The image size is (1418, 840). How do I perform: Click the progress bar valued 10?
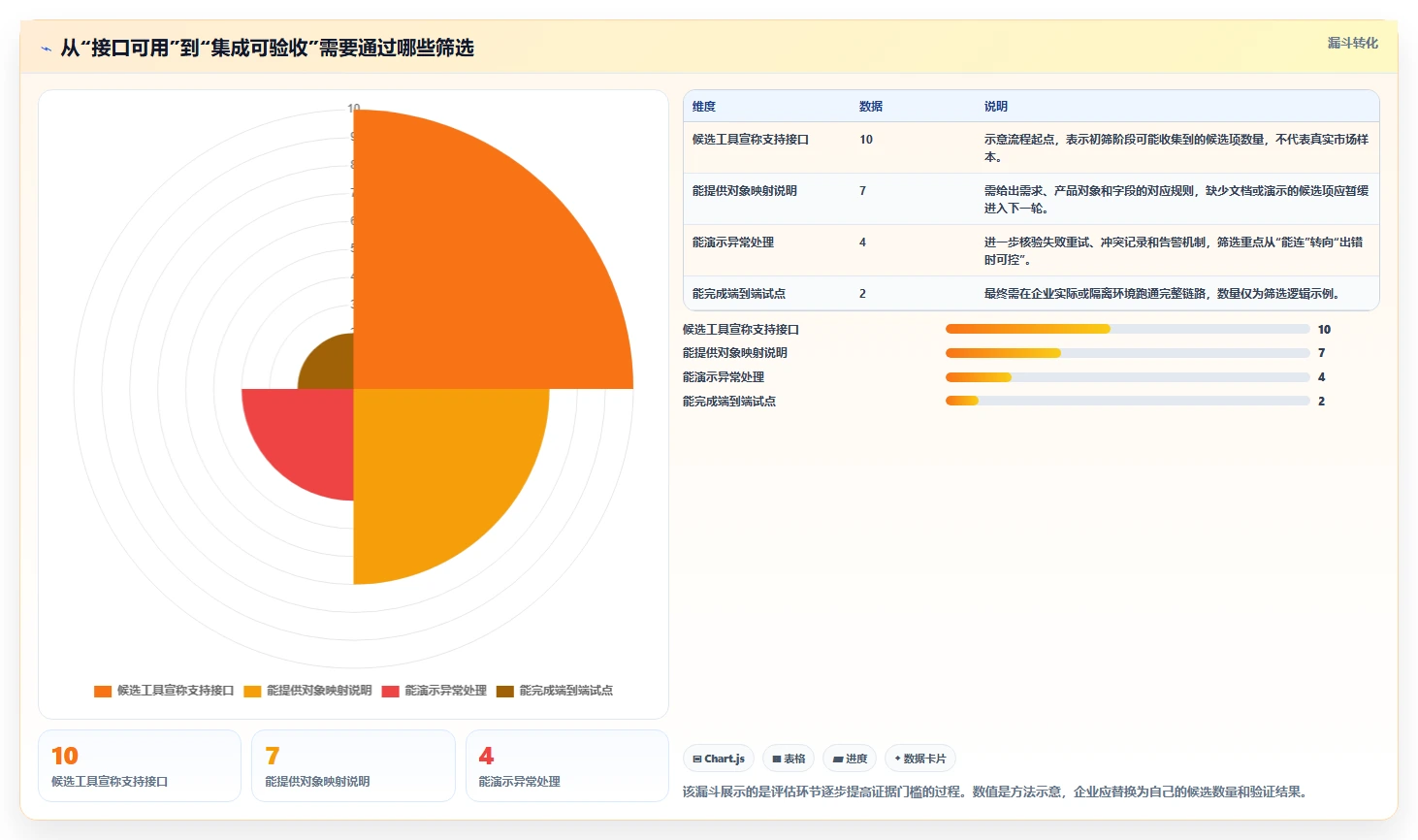1128,329
